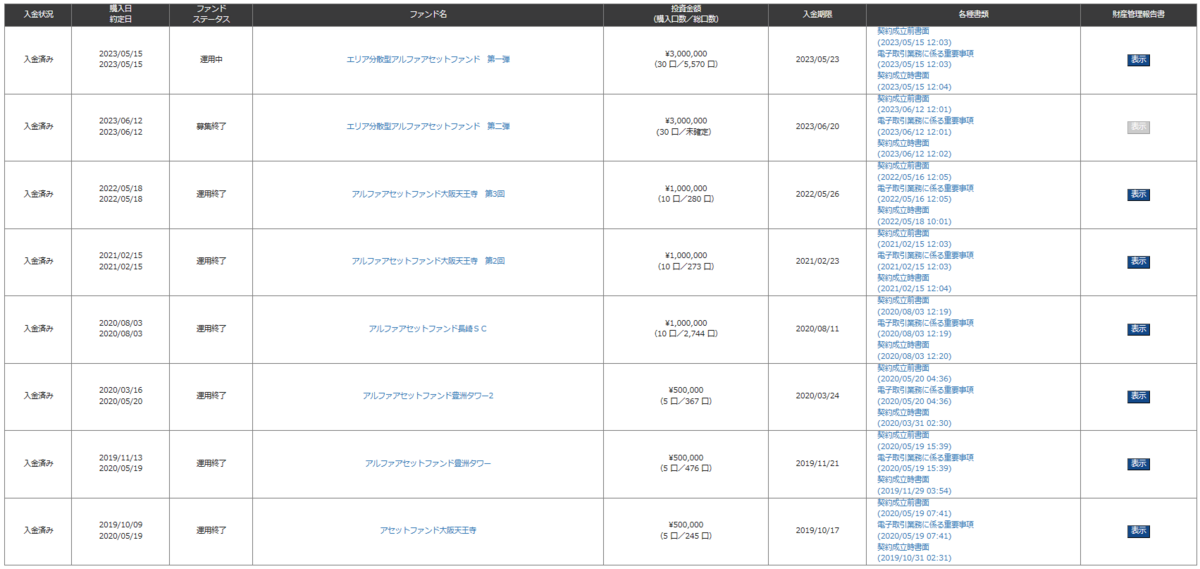Select amount cell ¥500,000 (5口/367口)
1200x569 pixels.
686,396
